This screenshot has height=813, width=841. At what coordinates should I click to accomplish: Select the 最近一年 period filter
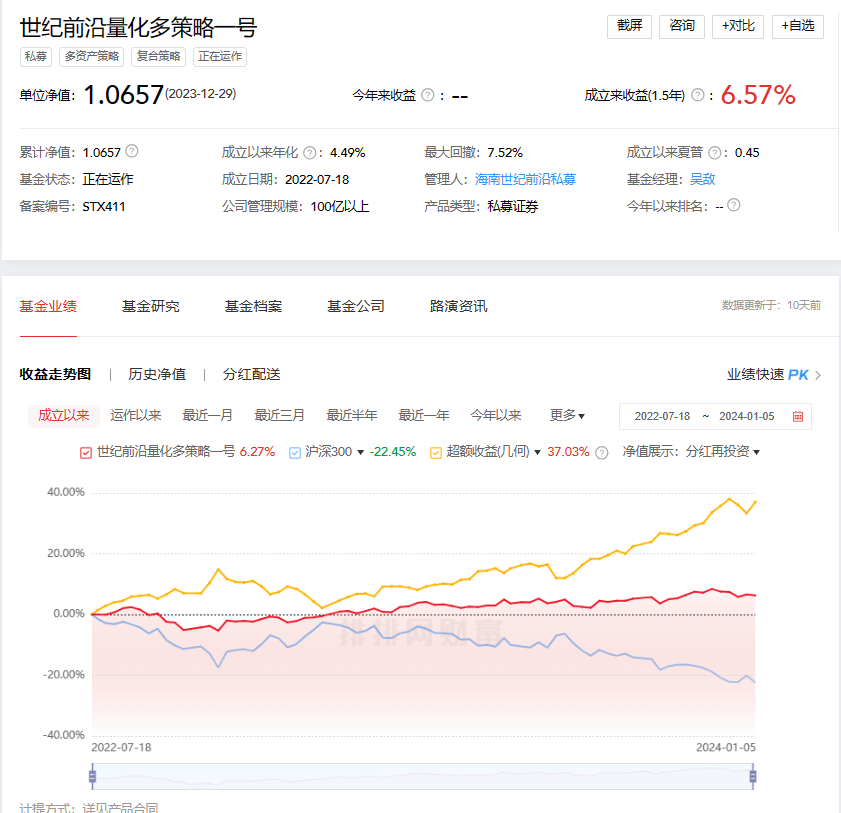(x=424, y=416)
